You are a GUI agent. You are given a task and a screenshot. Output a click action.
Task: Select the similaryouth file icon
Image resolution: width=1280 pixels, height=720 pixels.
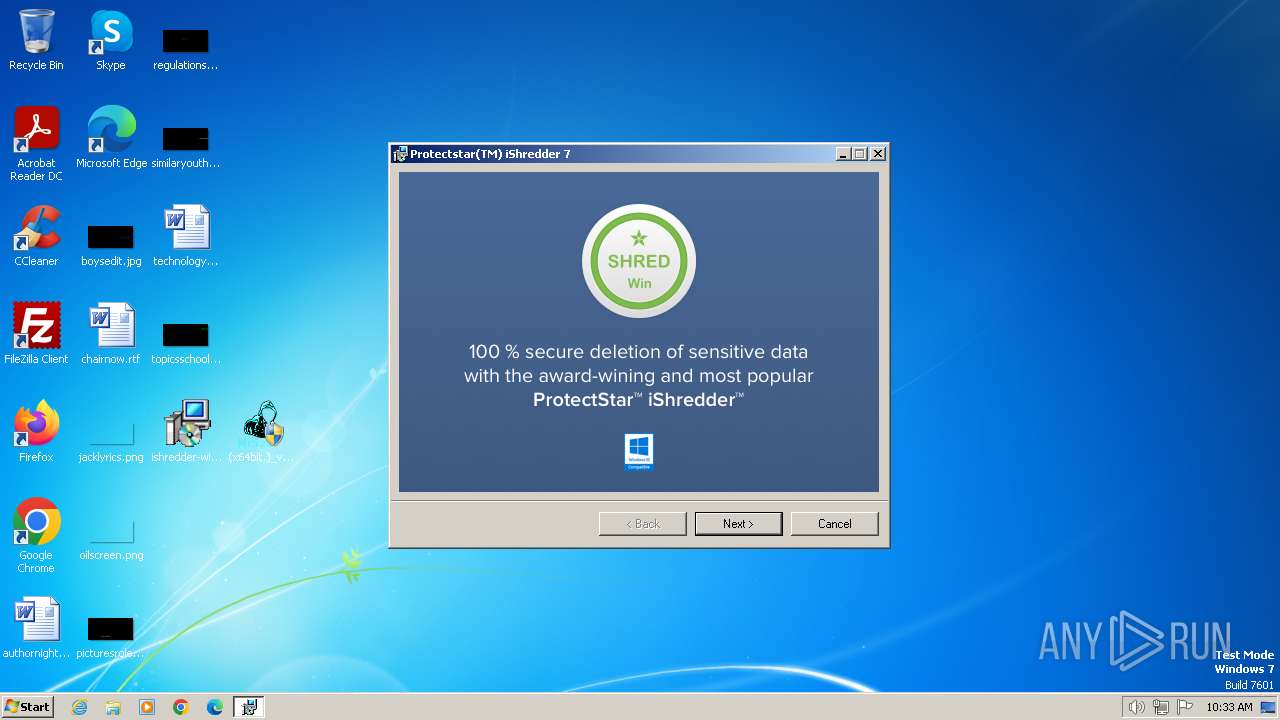185,147
